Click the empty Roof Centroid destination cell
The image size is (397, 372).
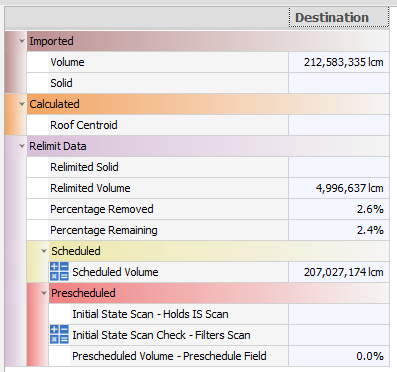[x=339, y=125]
